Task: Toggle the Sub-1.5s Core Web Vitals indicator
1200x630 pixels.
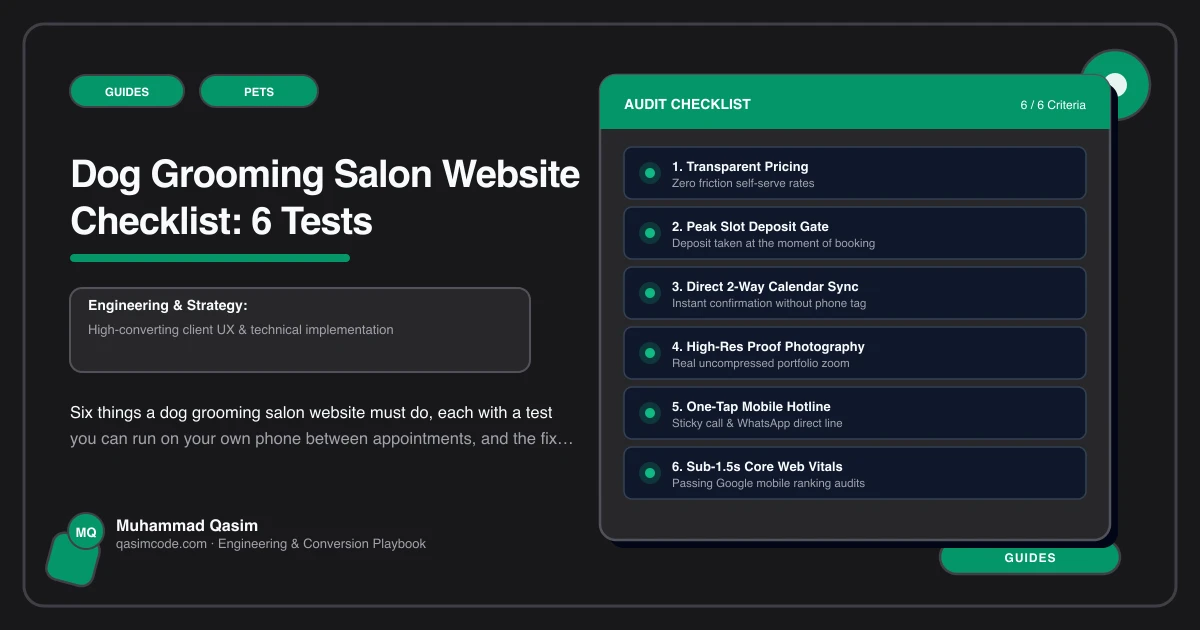Action: [649, 473]
